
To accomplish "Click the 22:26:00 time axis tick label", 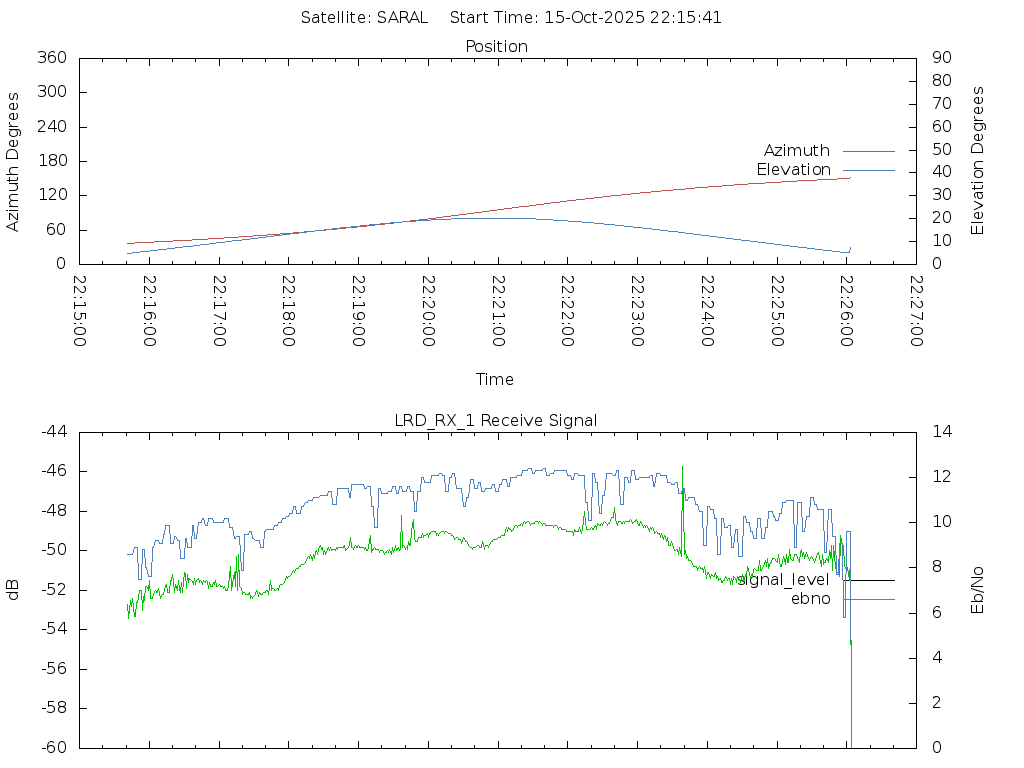I will (847, 311).
